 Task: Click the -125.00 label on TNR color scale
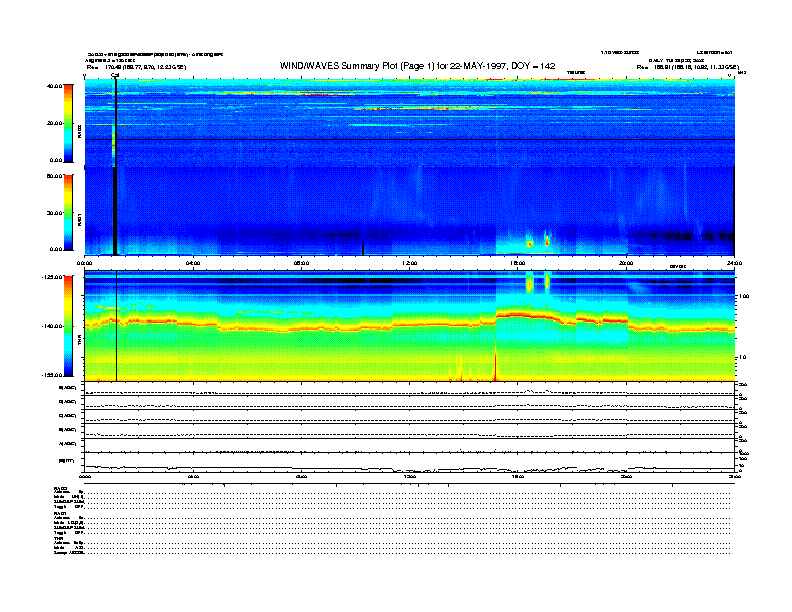(53, 277)
